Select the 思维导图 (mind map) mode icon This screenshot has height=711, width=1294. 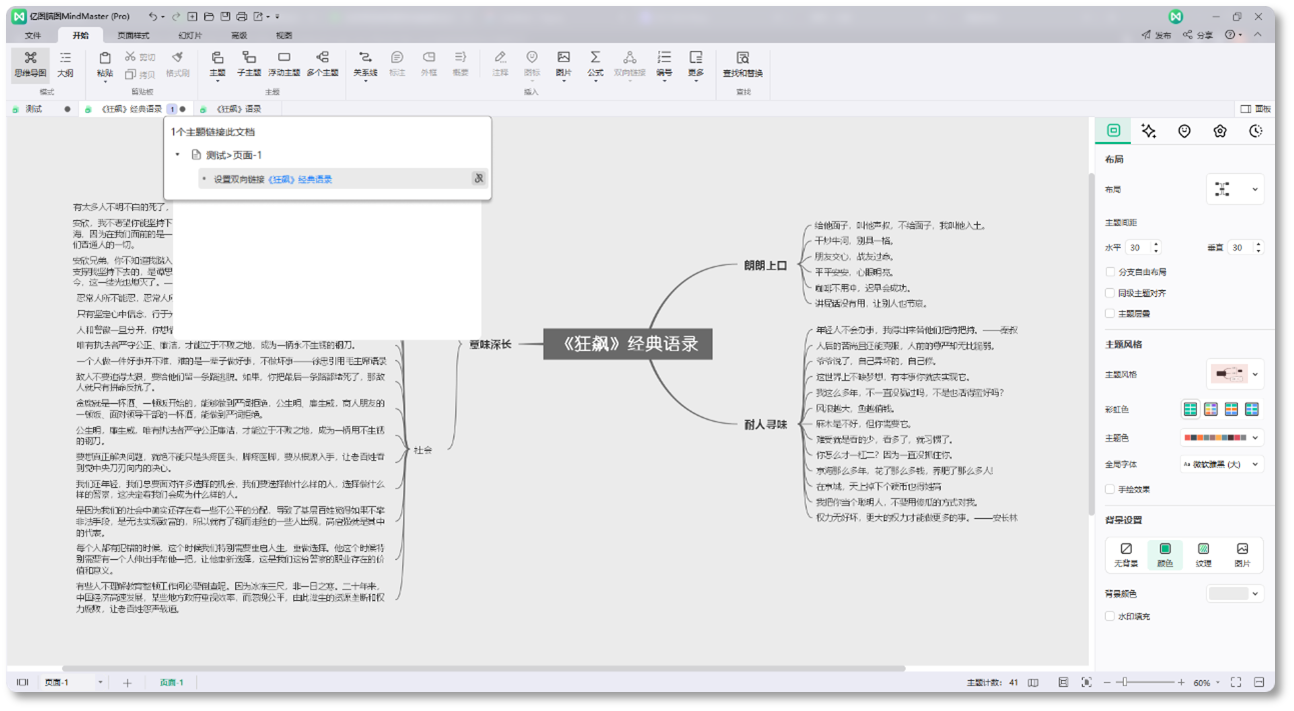pyautogui.click(x=30, y=64)
